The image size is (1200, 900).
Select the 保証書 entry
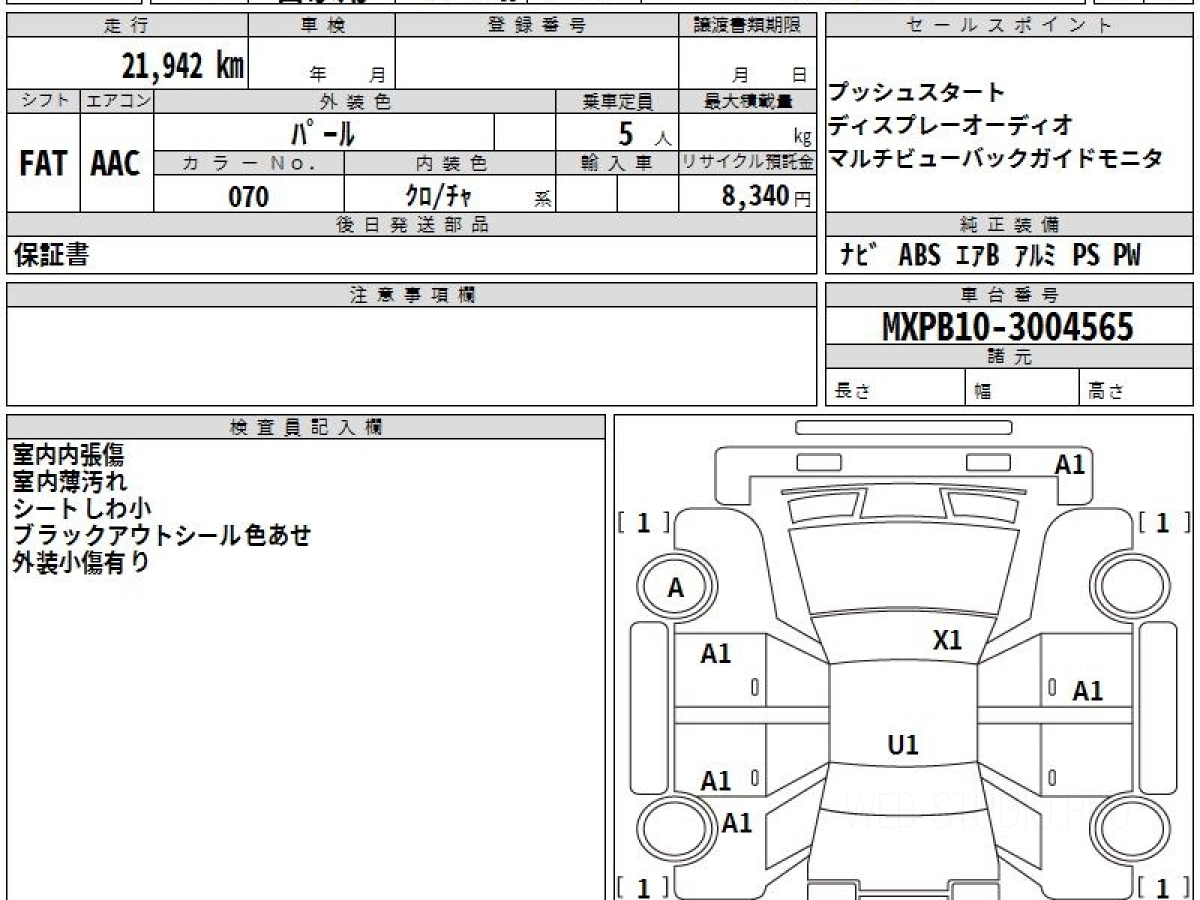[50, 255]
